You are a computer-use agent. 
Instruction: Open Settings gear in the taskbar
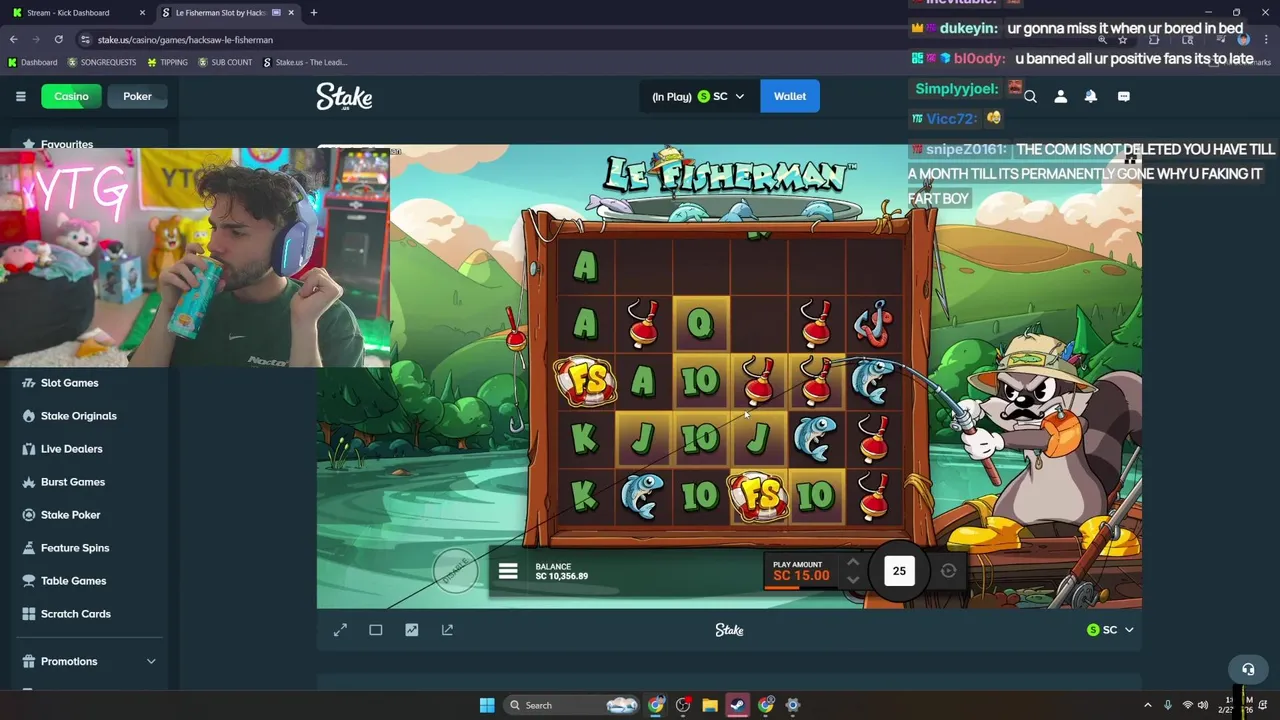pyautogui.click(x=793, y=705)
